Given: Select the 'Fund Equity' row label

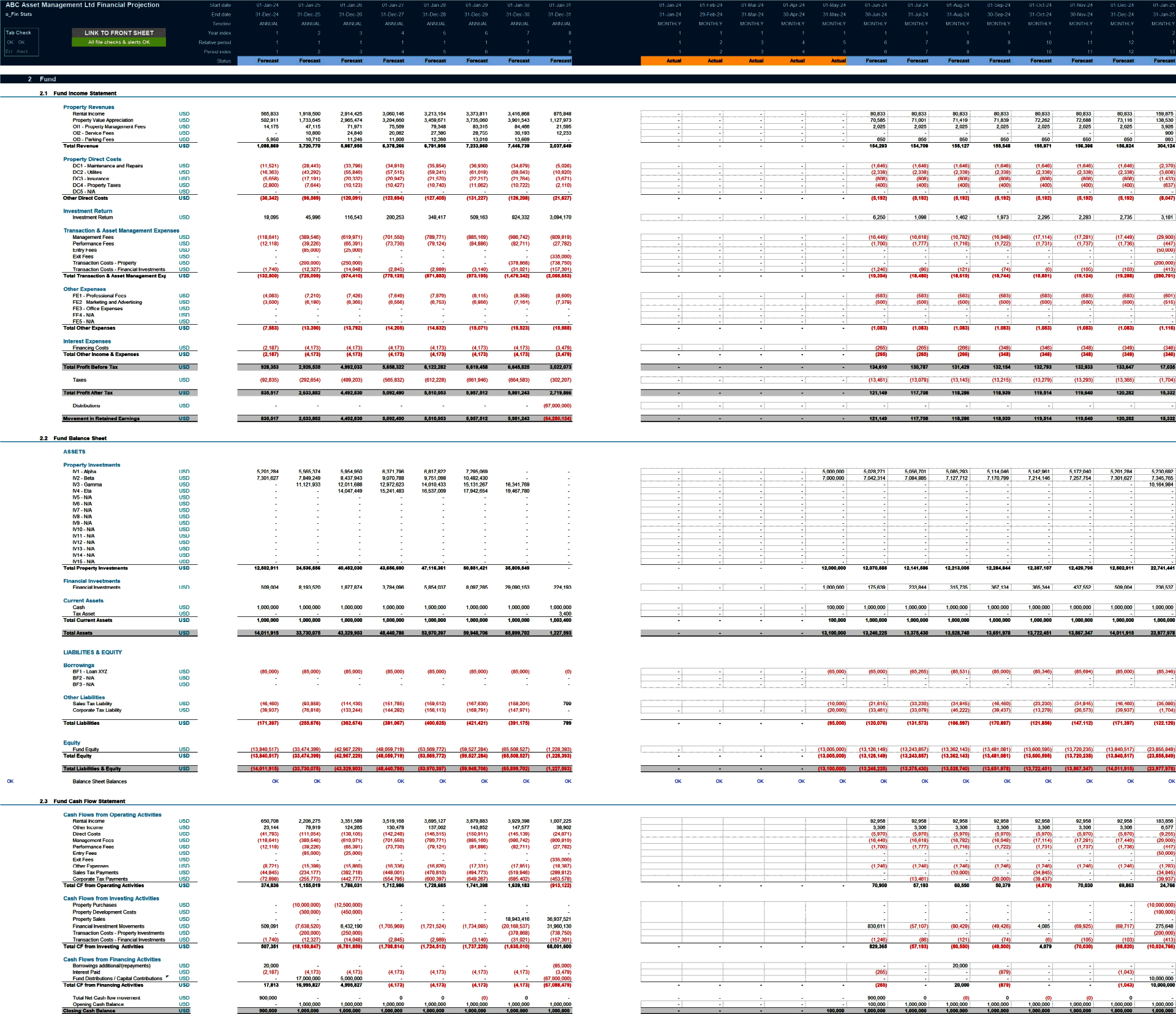Looking at the screenshot, I should [86, 749].
